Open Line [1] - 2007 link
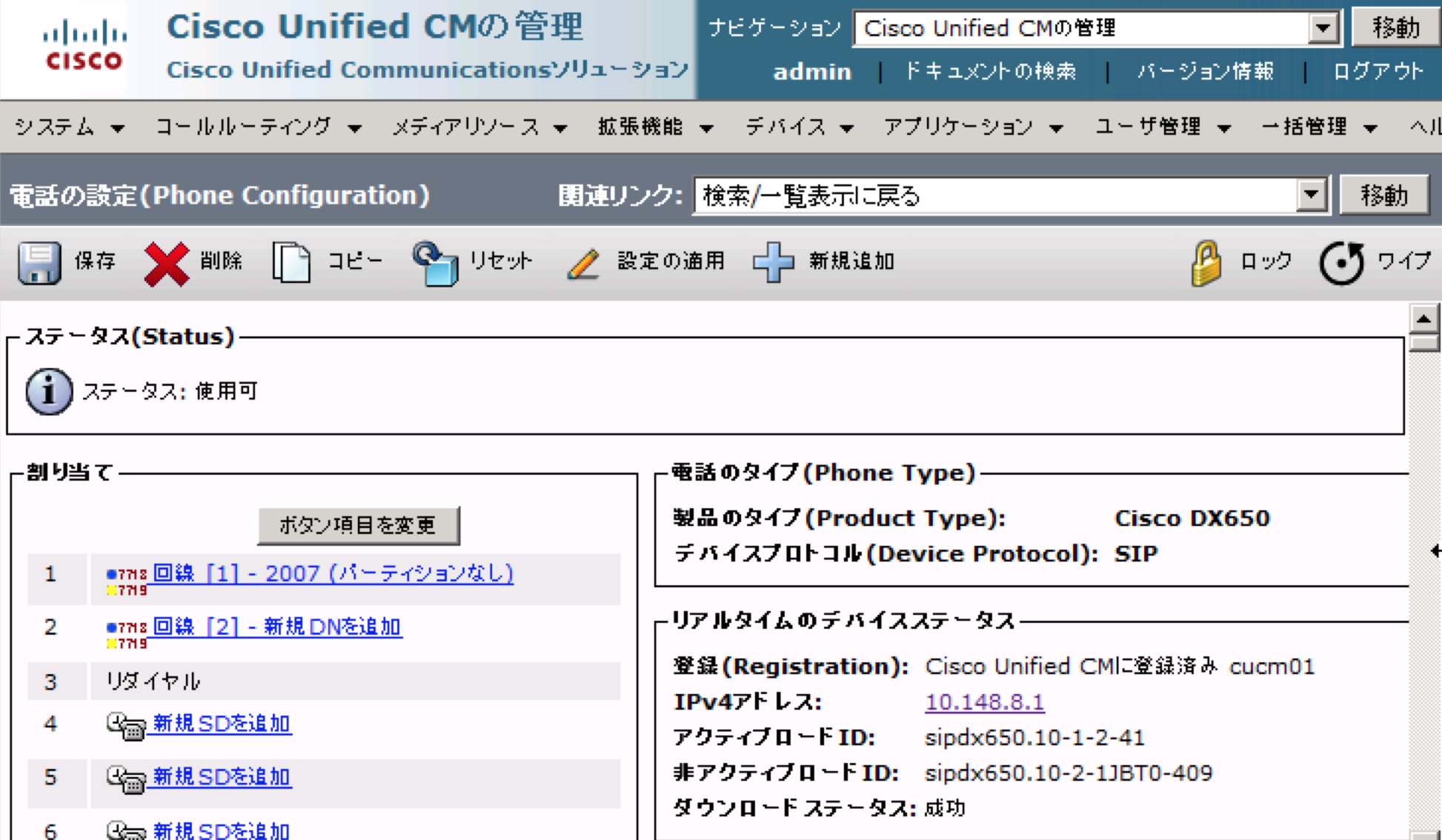This screenshot has width=1442, height=840. click(332, 573)
